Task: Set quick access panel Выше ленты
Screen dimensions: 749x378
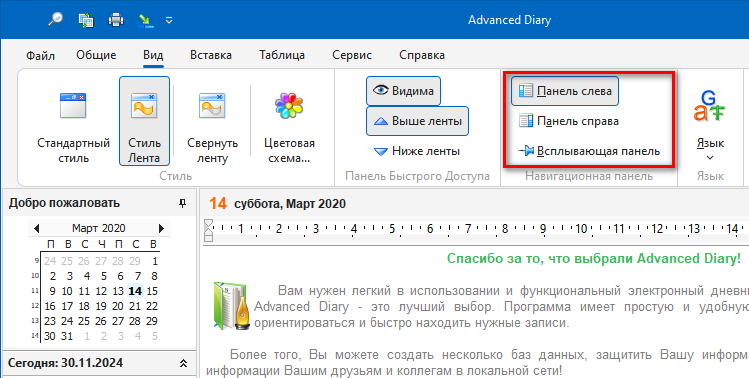Action: click(x=417, y=121)
